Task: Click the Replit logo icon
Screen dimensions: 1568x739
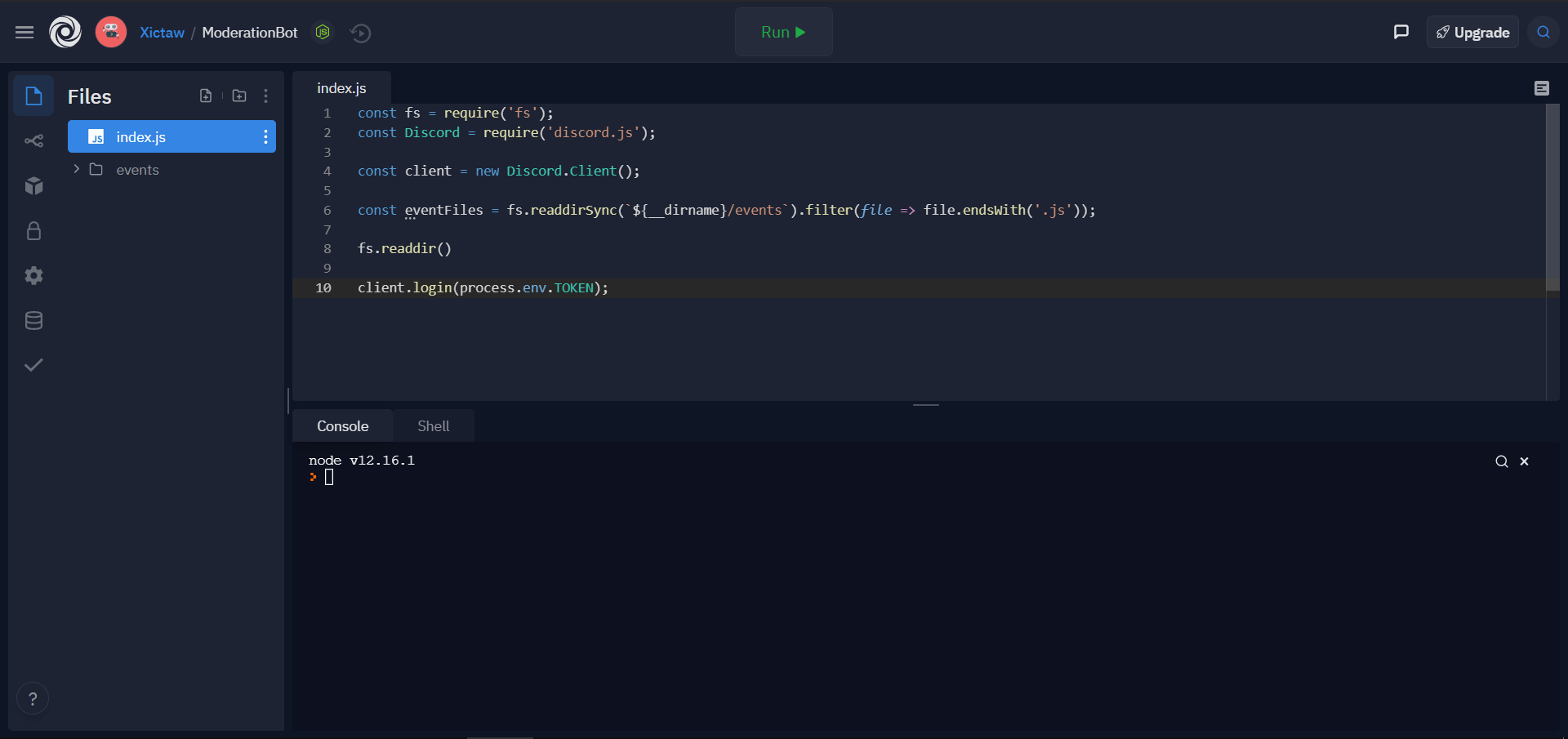Action: (65, 33)
